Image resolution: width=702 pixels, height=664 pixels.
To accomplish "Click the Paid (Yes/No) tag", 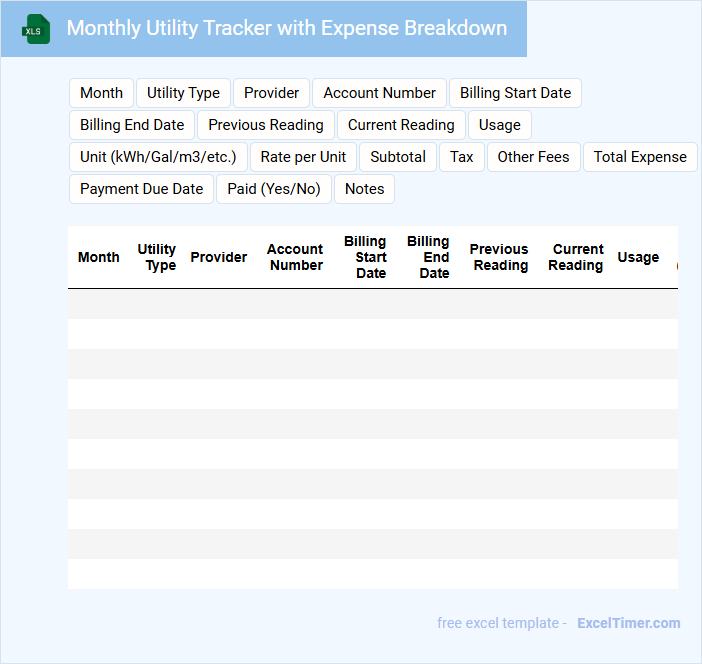I will pos(274,189).
